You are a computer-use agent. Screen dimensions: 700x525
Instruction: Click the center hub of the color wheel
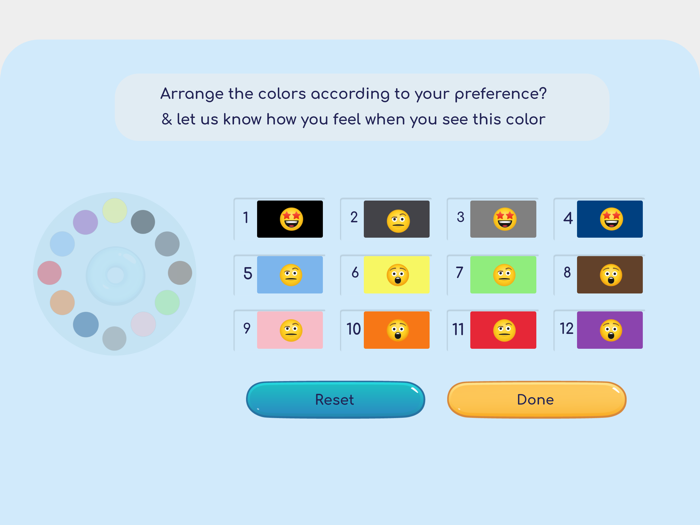click(x=115, y=274)
